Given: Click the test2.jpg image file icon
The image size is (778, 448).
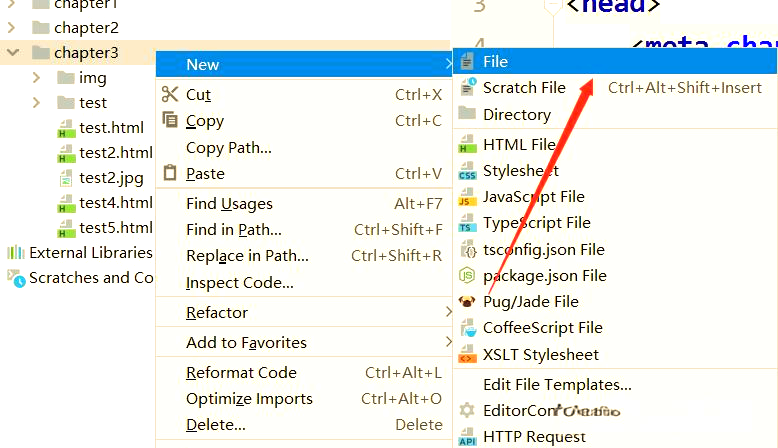Looking at the screenshot, I should coord(65,178).
